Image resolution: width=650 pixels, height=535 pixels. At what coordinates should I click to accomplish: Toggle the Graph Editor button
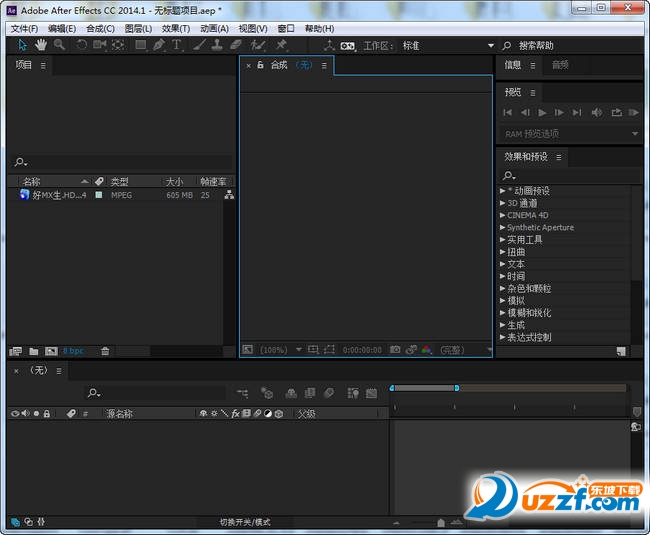coord(371,393)
